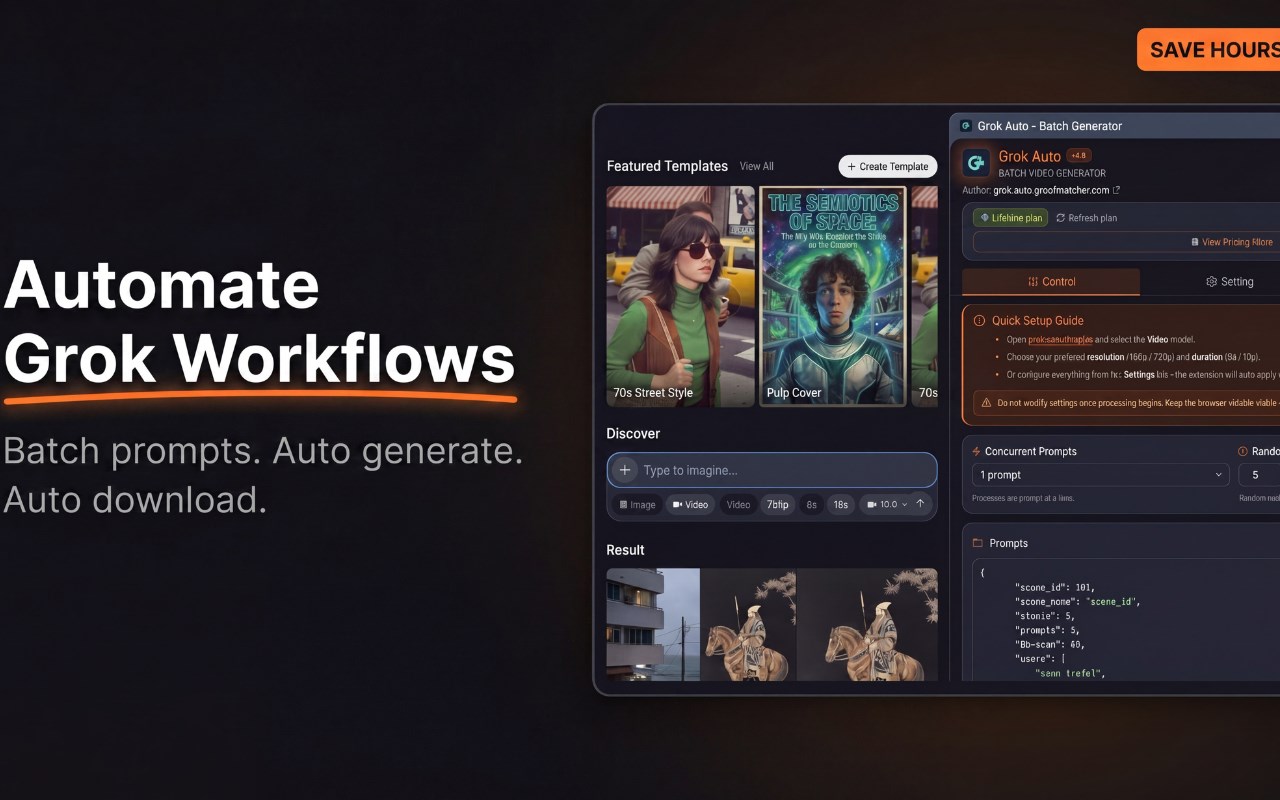Click the lightning icon beside Concurrent Prompts

click(977, 452)
